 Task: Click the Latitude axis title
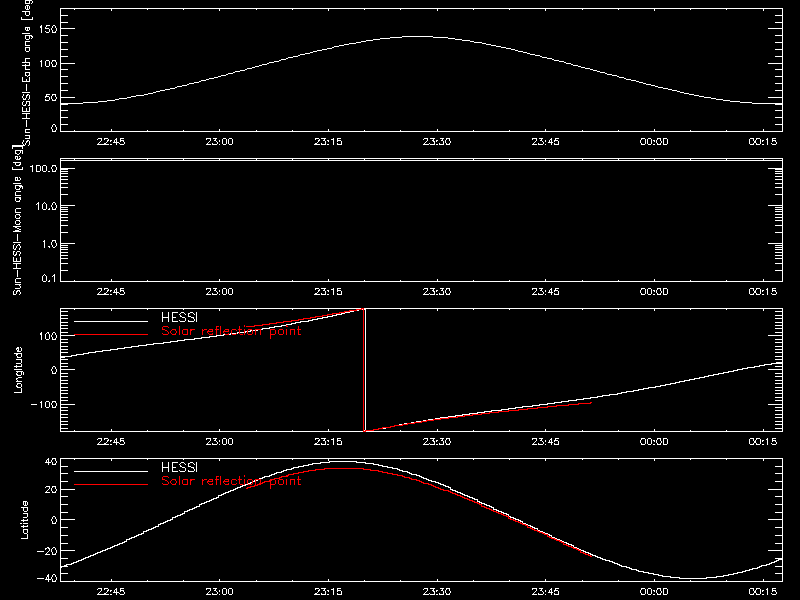click(24, 520)
